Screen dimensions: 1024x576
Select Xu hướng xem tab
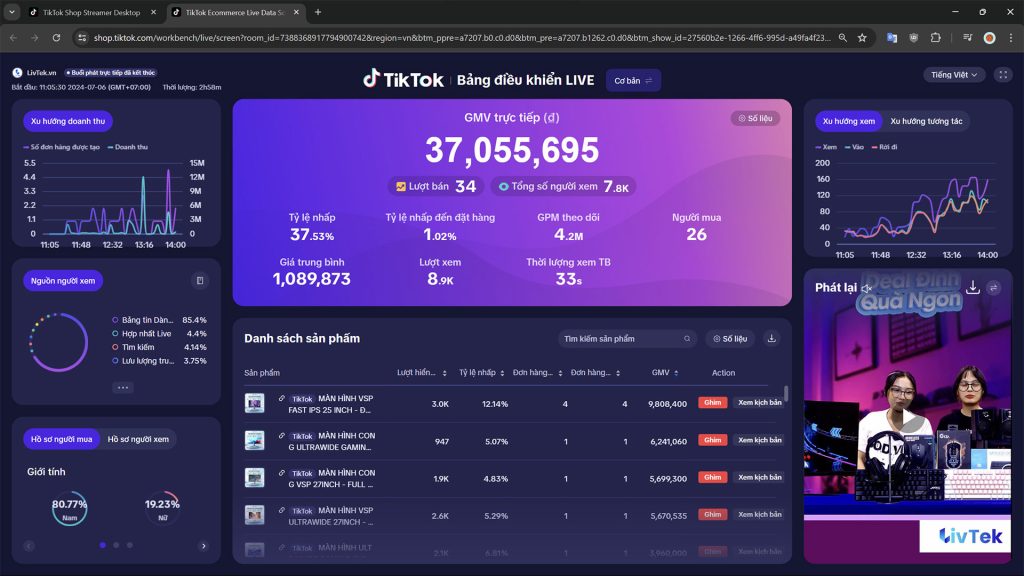click(x=848, y=121)
